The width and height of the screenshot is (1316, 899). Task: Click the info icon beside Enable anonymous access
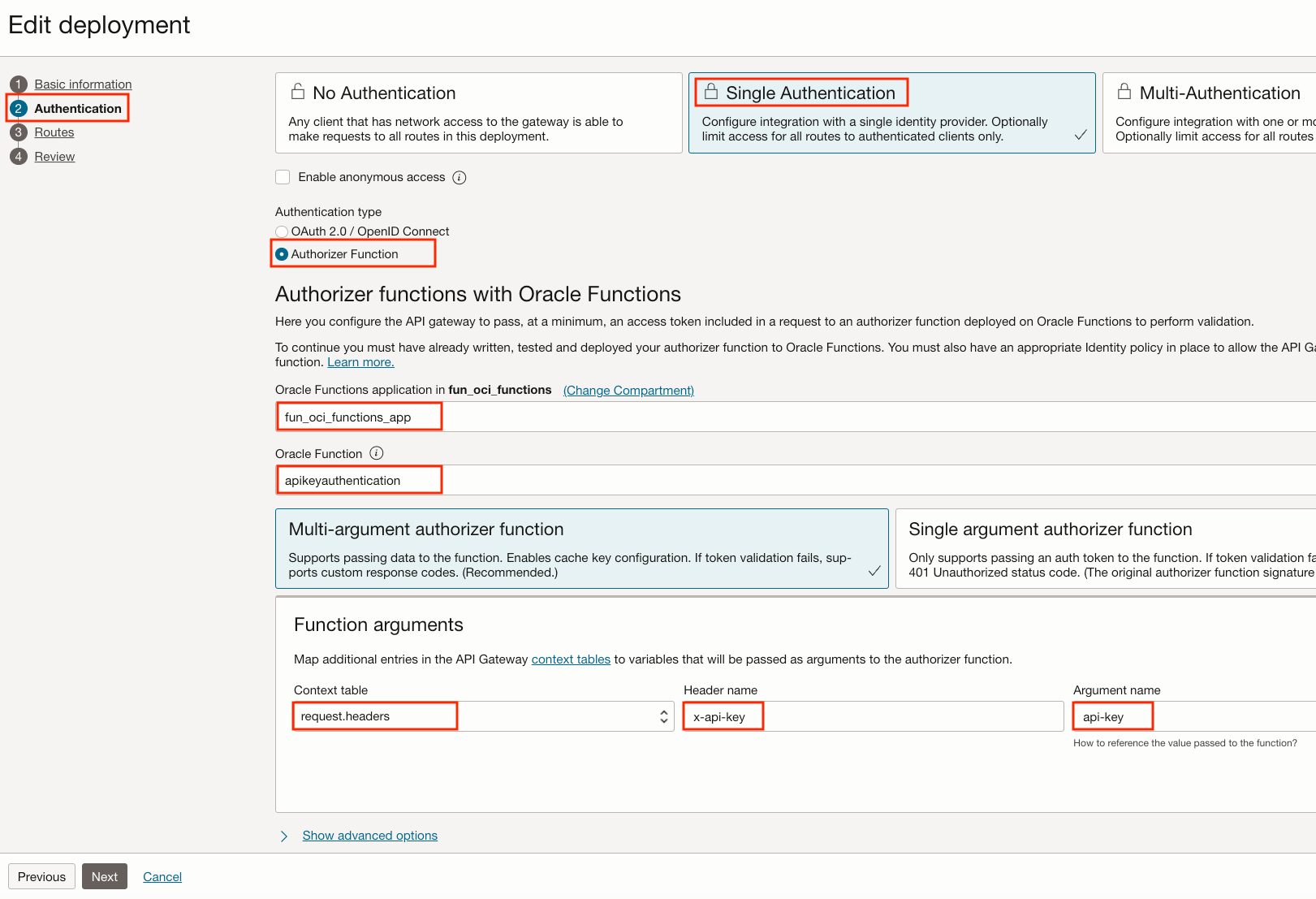pos(460,178)
